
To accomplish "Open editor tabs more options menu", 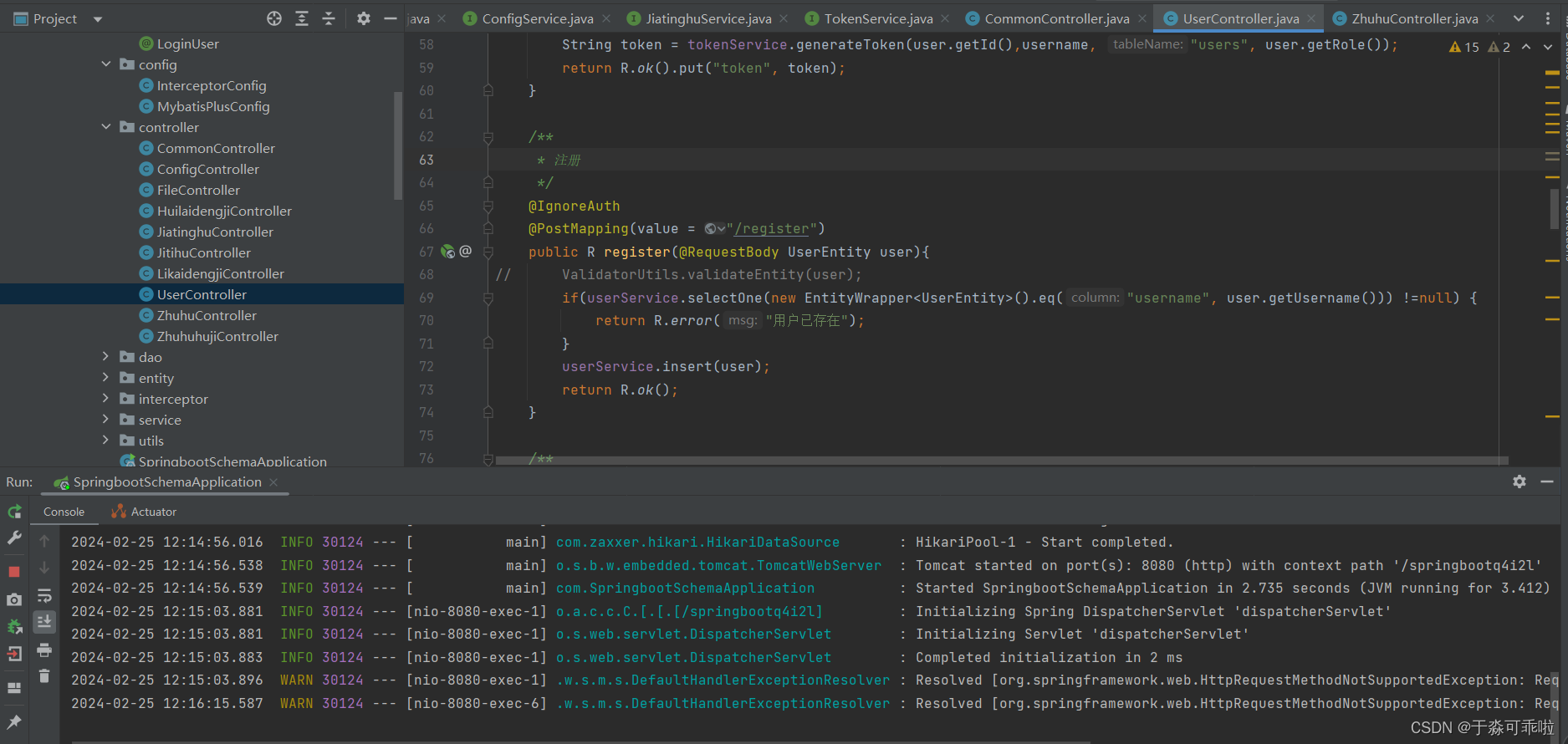I will coord(1548,18).
